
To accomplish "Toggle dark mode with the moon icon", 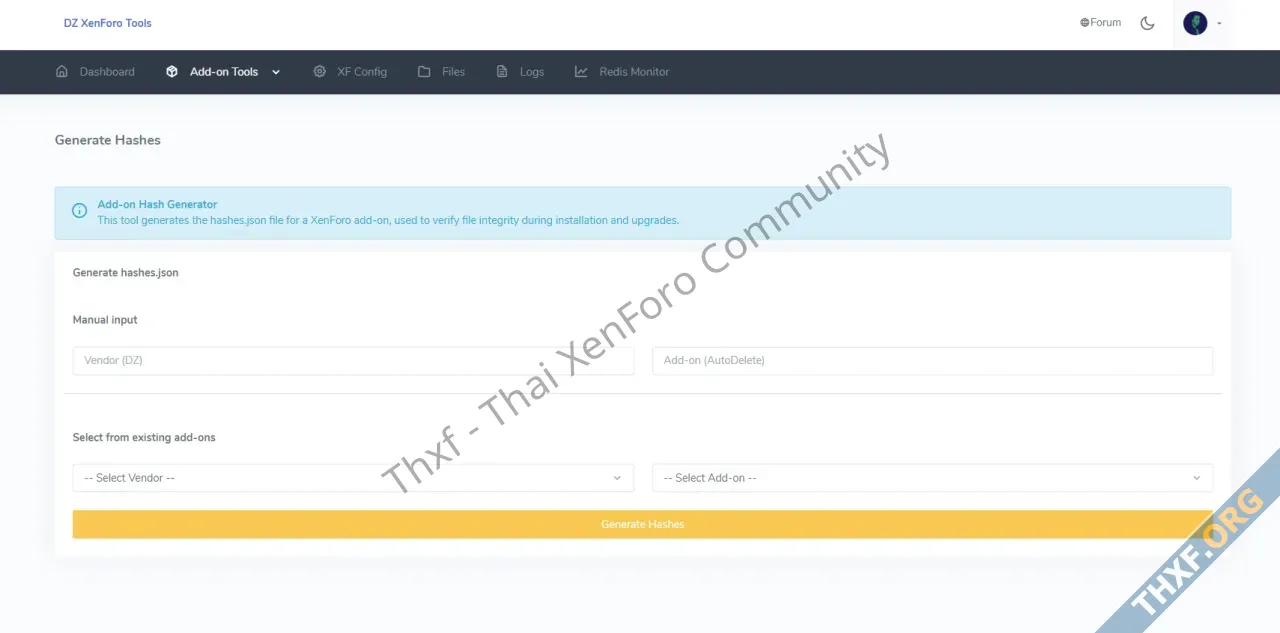I will (x=1147, y=23).
